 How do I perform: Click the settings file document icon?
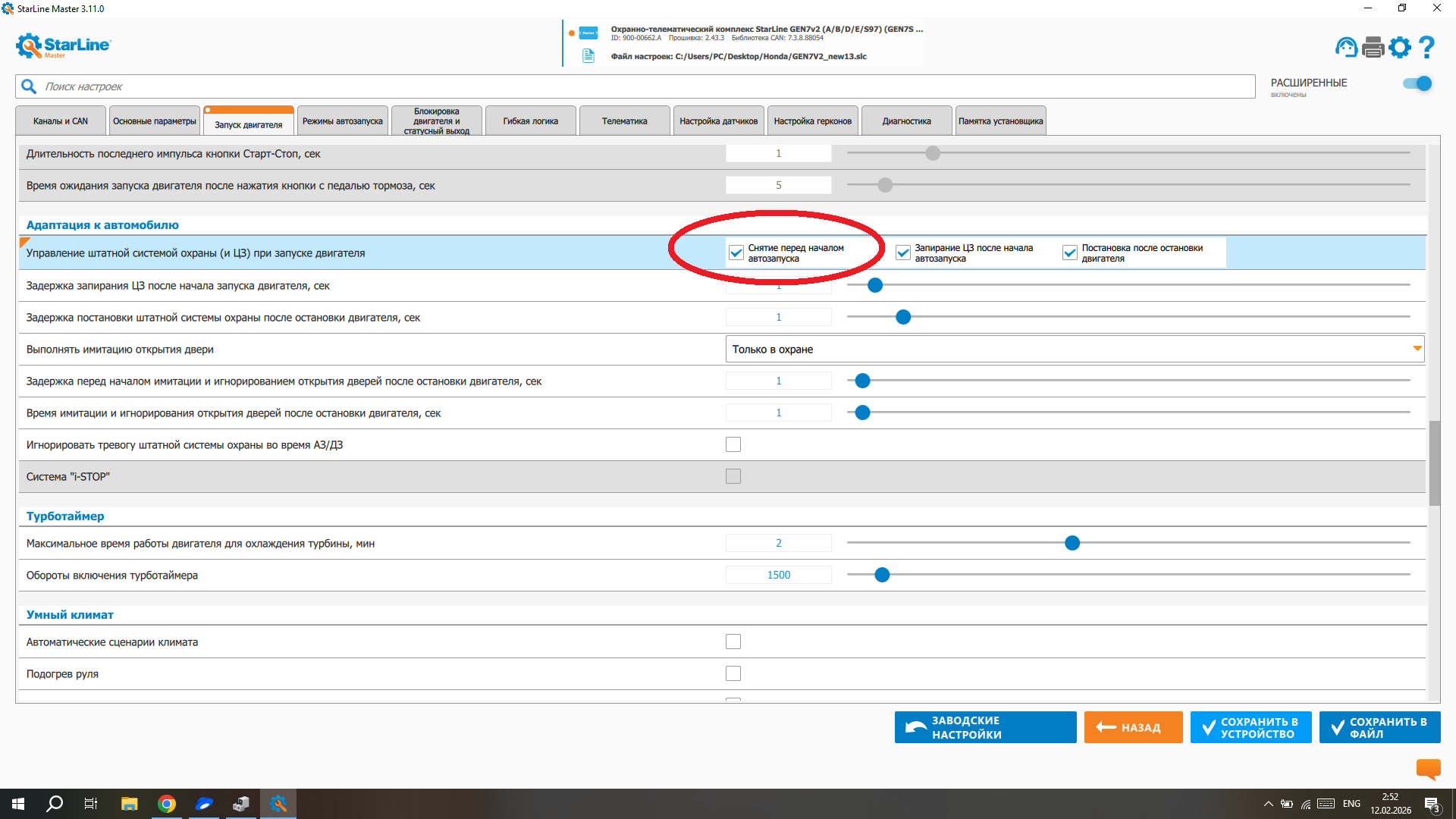[x=588, y=56]
